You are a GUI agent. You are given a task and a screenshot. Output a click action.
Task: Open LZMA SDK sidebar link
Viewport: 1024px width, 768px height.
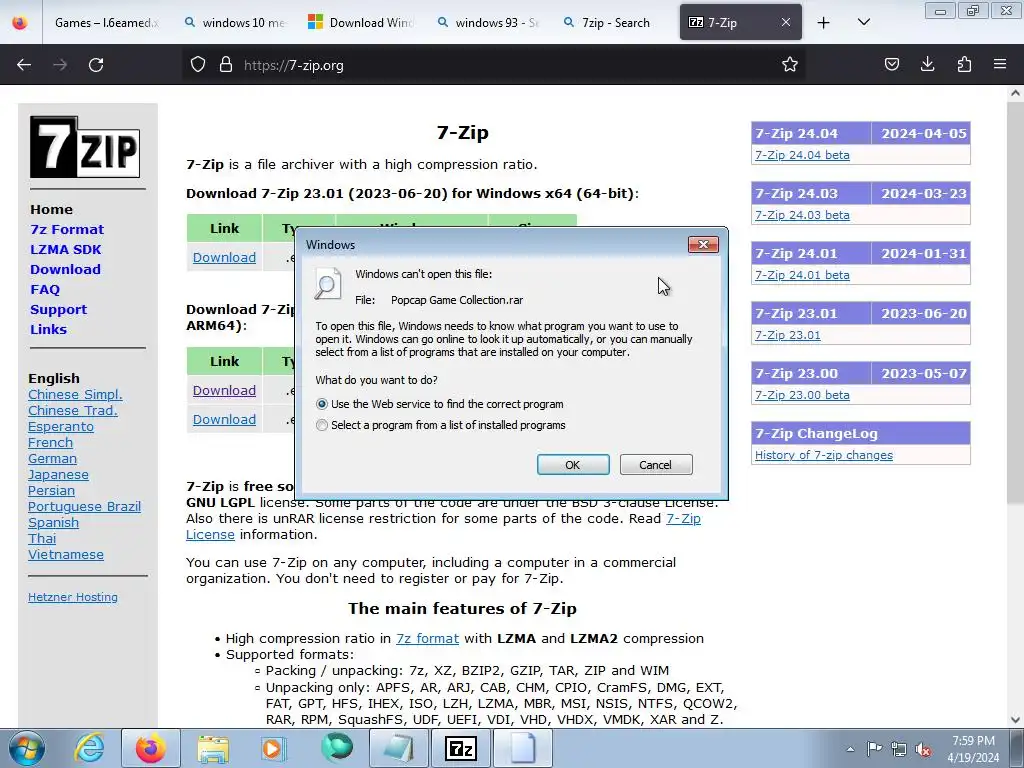(66, 249)
